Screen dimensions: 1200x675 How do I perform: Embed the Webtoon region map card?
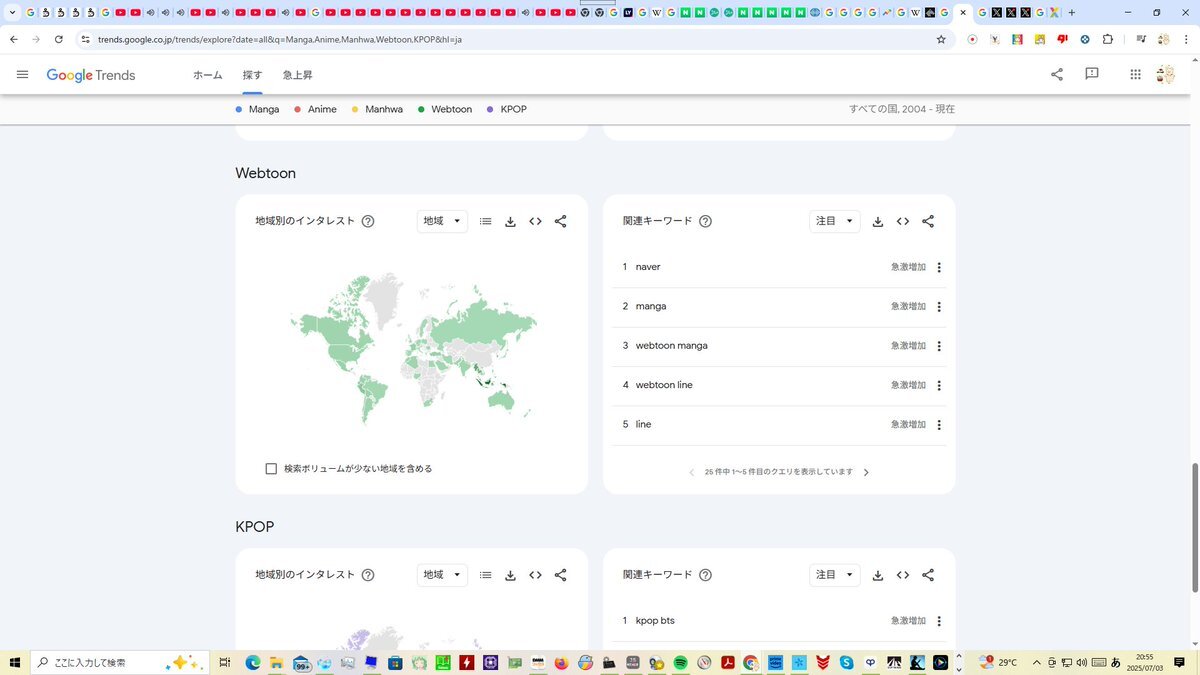[x=535, y=221]
